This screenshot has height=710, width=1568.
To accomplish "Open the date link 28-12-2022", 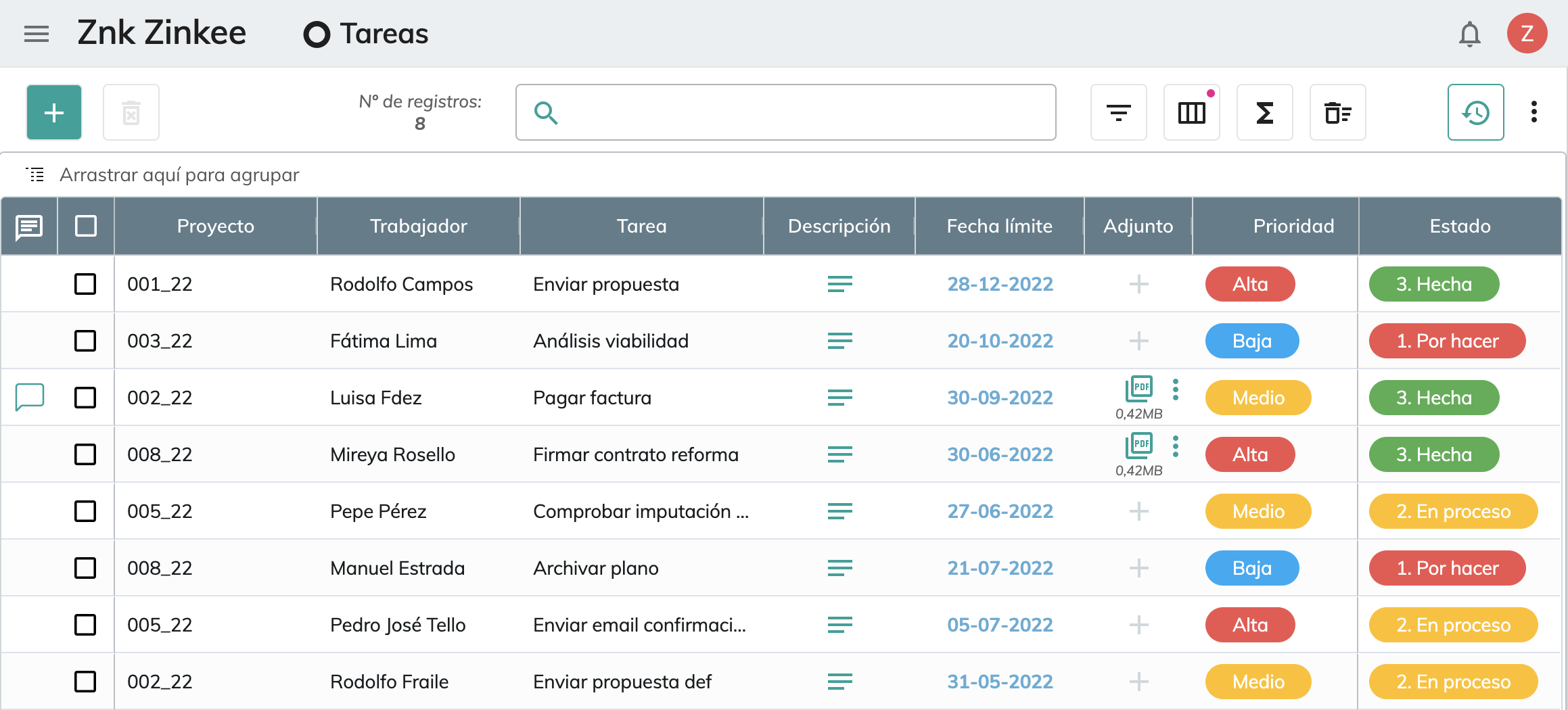I will (x=1000, y=284).
